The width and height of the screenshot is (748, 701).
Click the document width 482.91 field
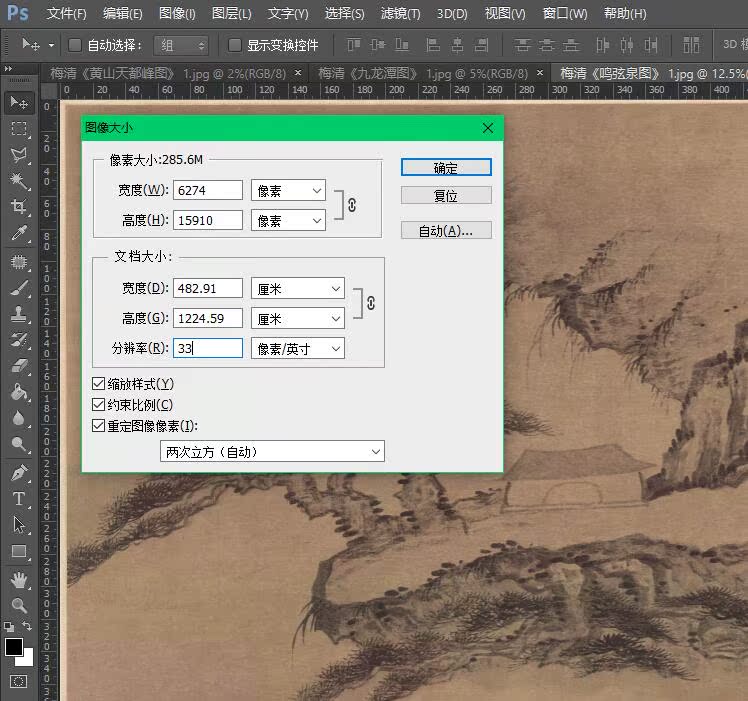208,288
